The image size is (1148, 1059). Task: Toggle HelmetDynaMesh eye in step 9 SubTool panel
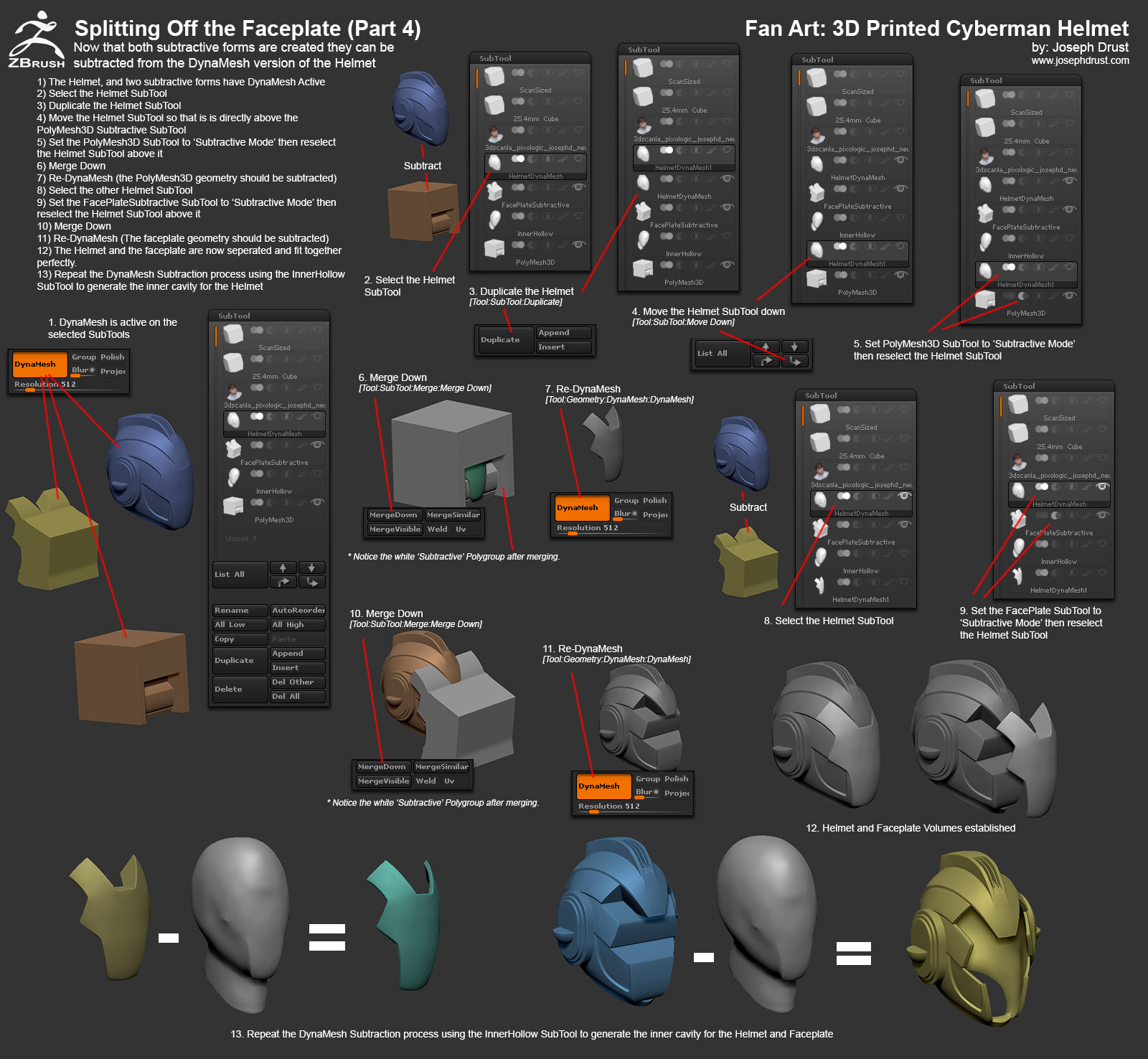coord(1103,486)
